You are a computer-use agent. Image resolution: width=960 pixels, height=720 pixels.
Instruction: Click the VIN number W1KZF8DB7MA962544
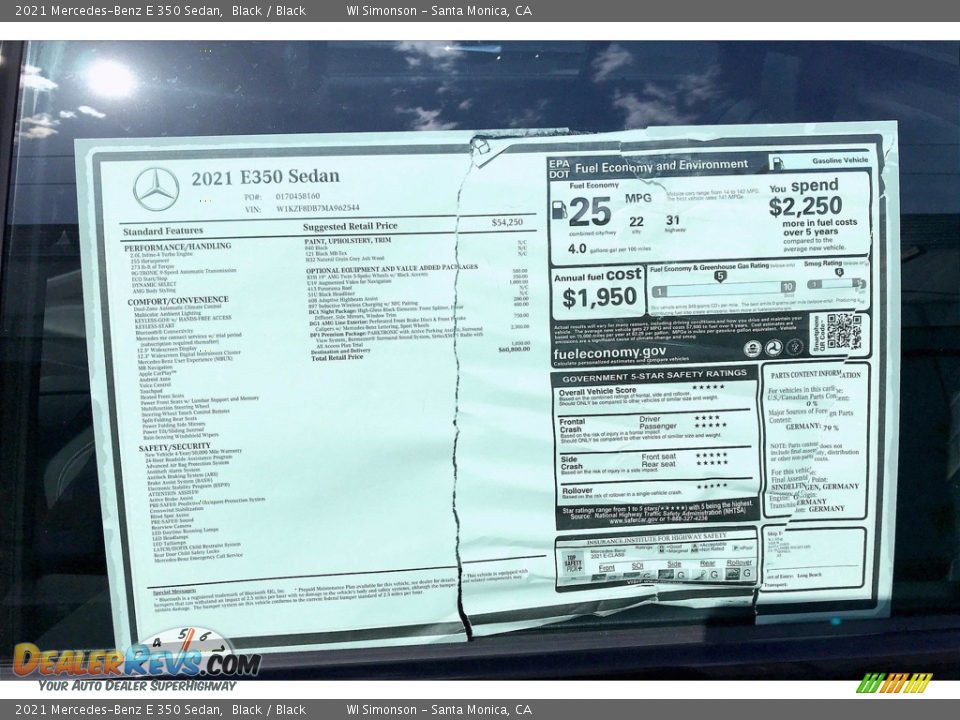[x=317, y=208]
